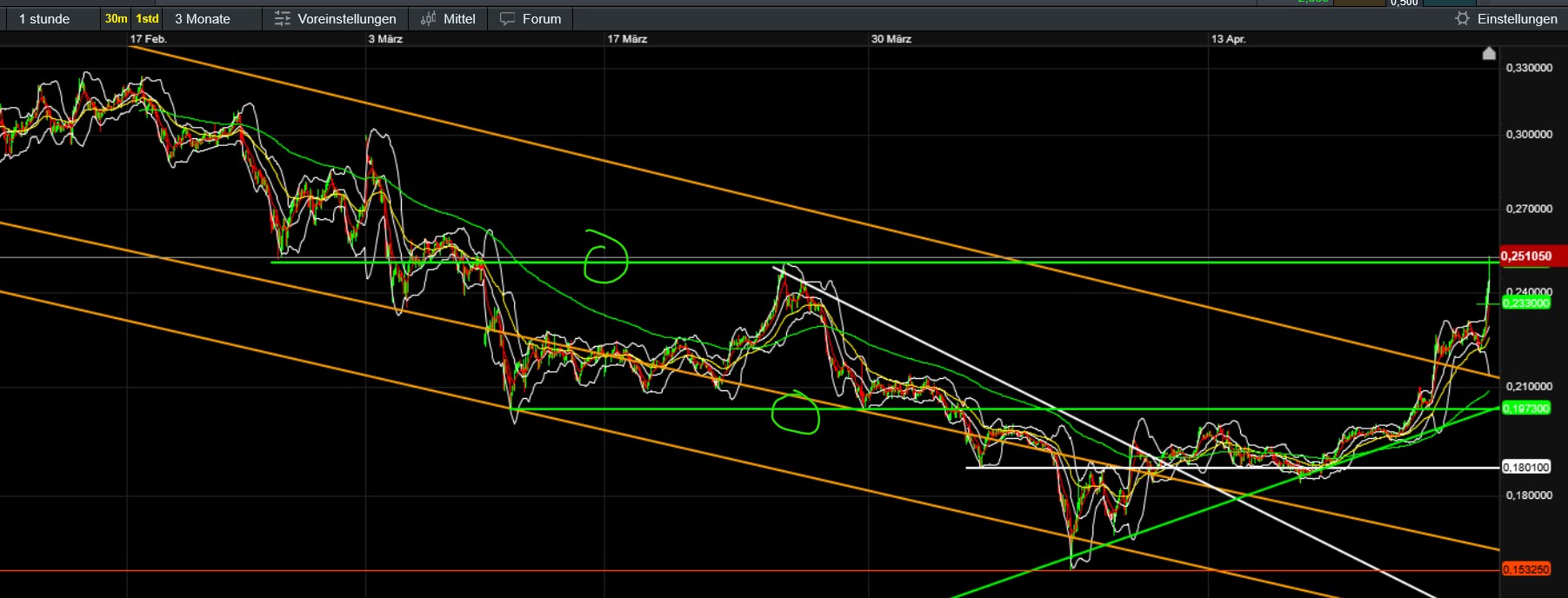1568x598 pixels.
Task: Click the 3 März date axis label
Action: (385, 39)
